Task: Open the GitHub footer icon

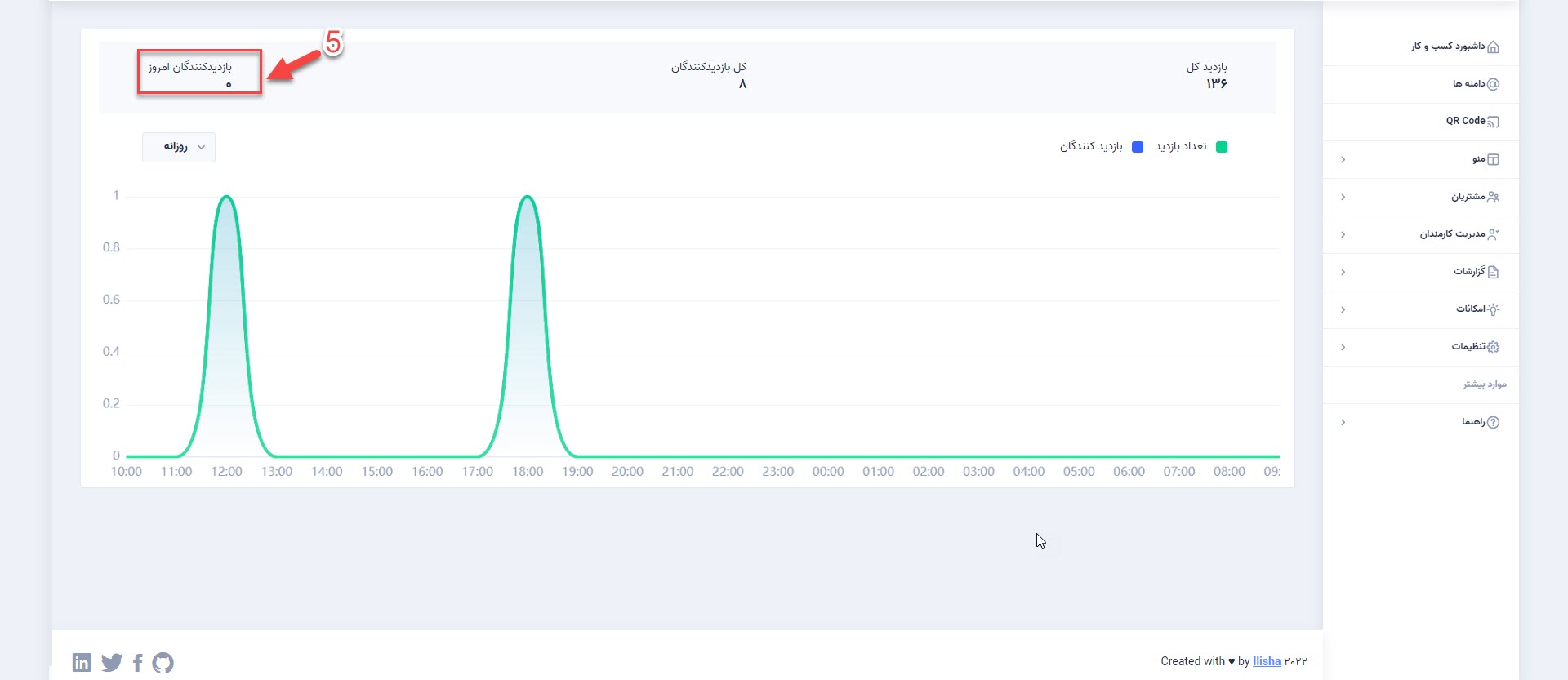Action: click(x=163, y=662)
